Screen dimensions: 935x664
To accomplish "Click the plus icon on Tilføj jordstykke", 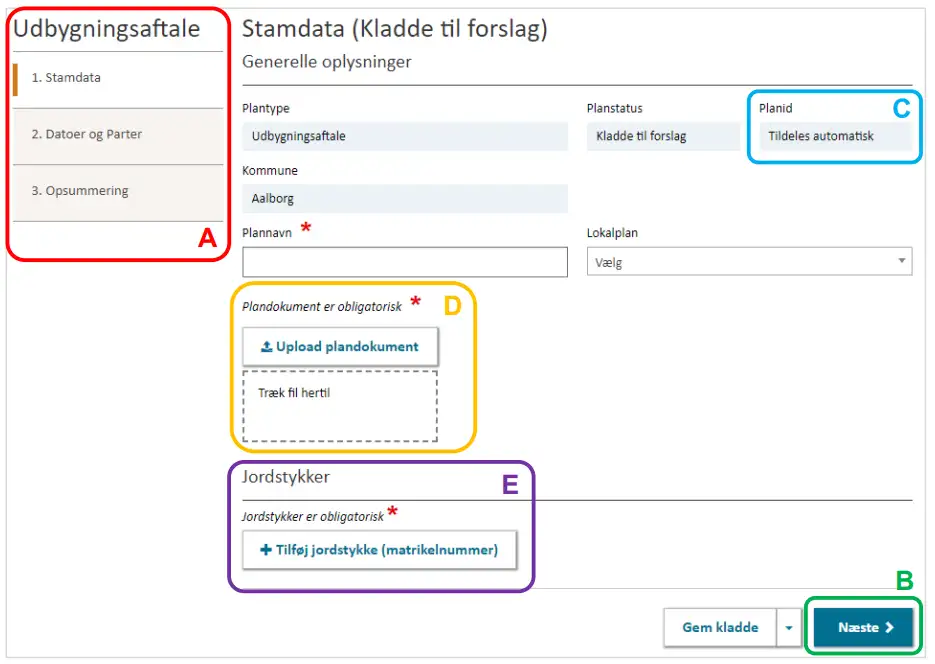I will pyautogui.click(x=266, y=549).
